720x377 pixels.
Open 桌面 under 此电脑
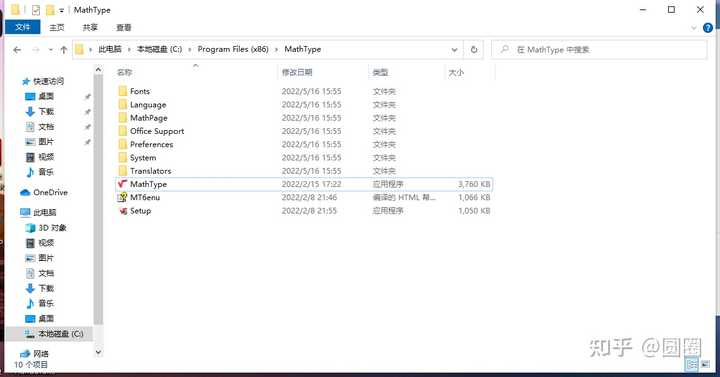(x=40, y=318)
